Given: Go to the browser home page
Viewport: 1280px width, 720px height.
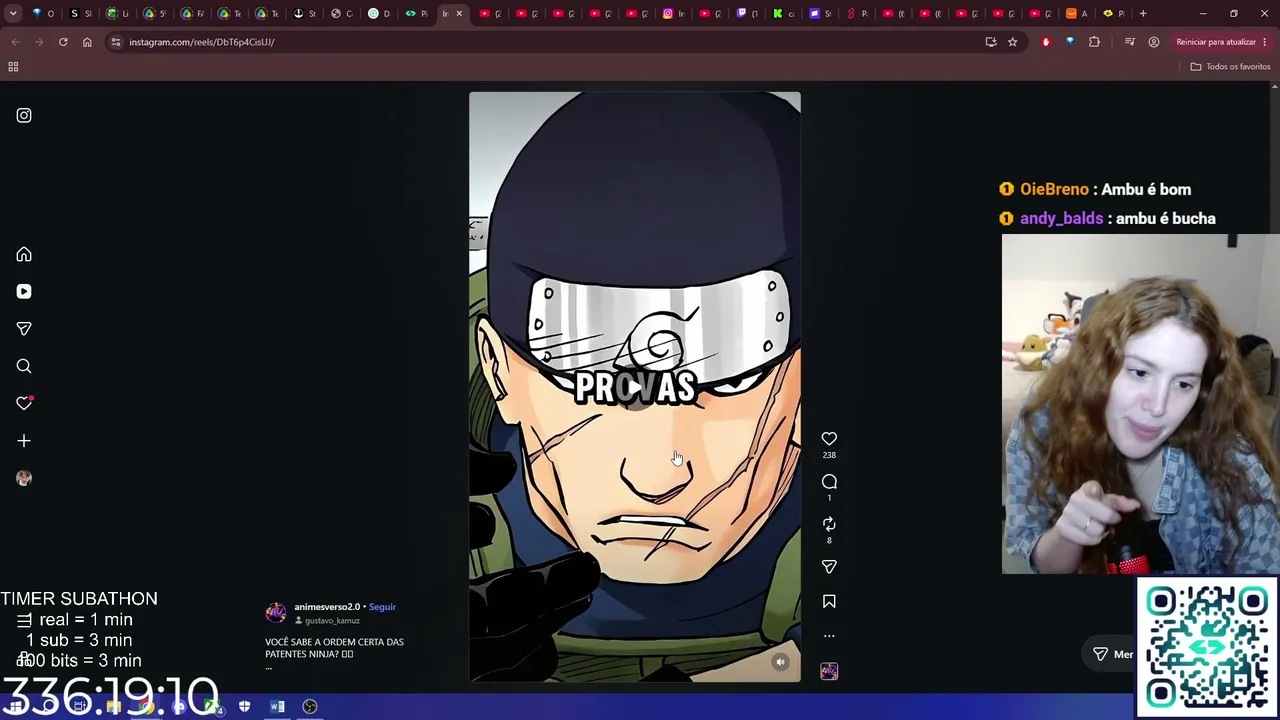Looking at the screenshot, I should click(87, 42).
